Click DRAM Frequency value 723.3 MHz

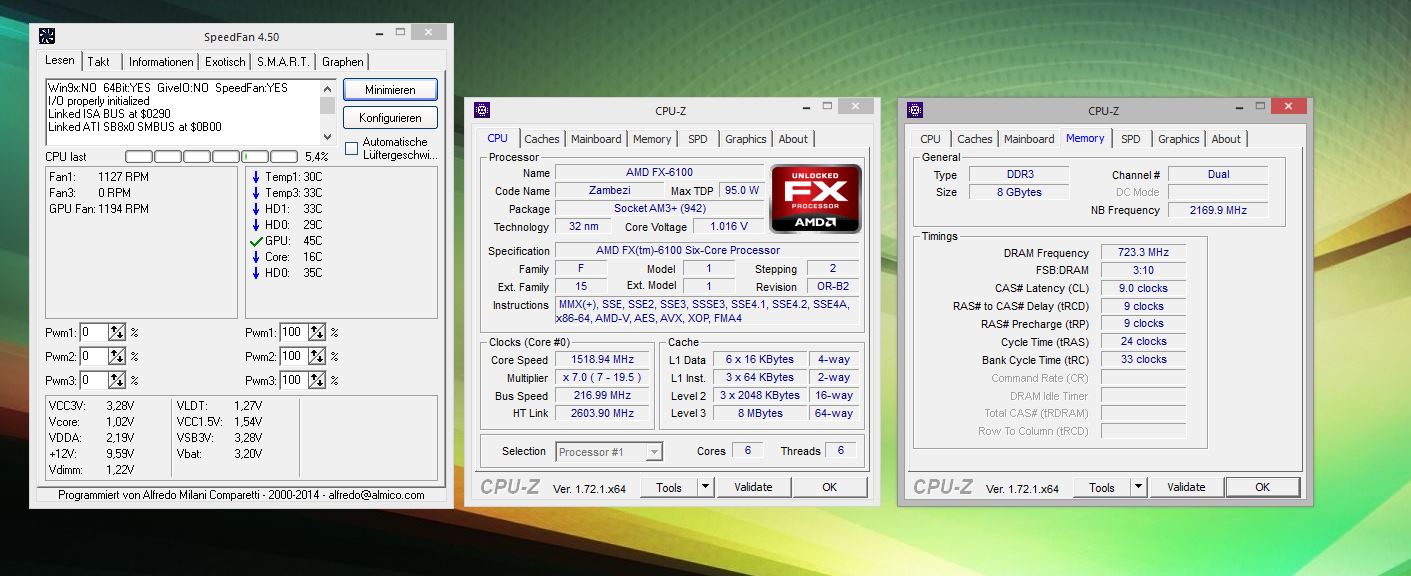click(1143, 253)
